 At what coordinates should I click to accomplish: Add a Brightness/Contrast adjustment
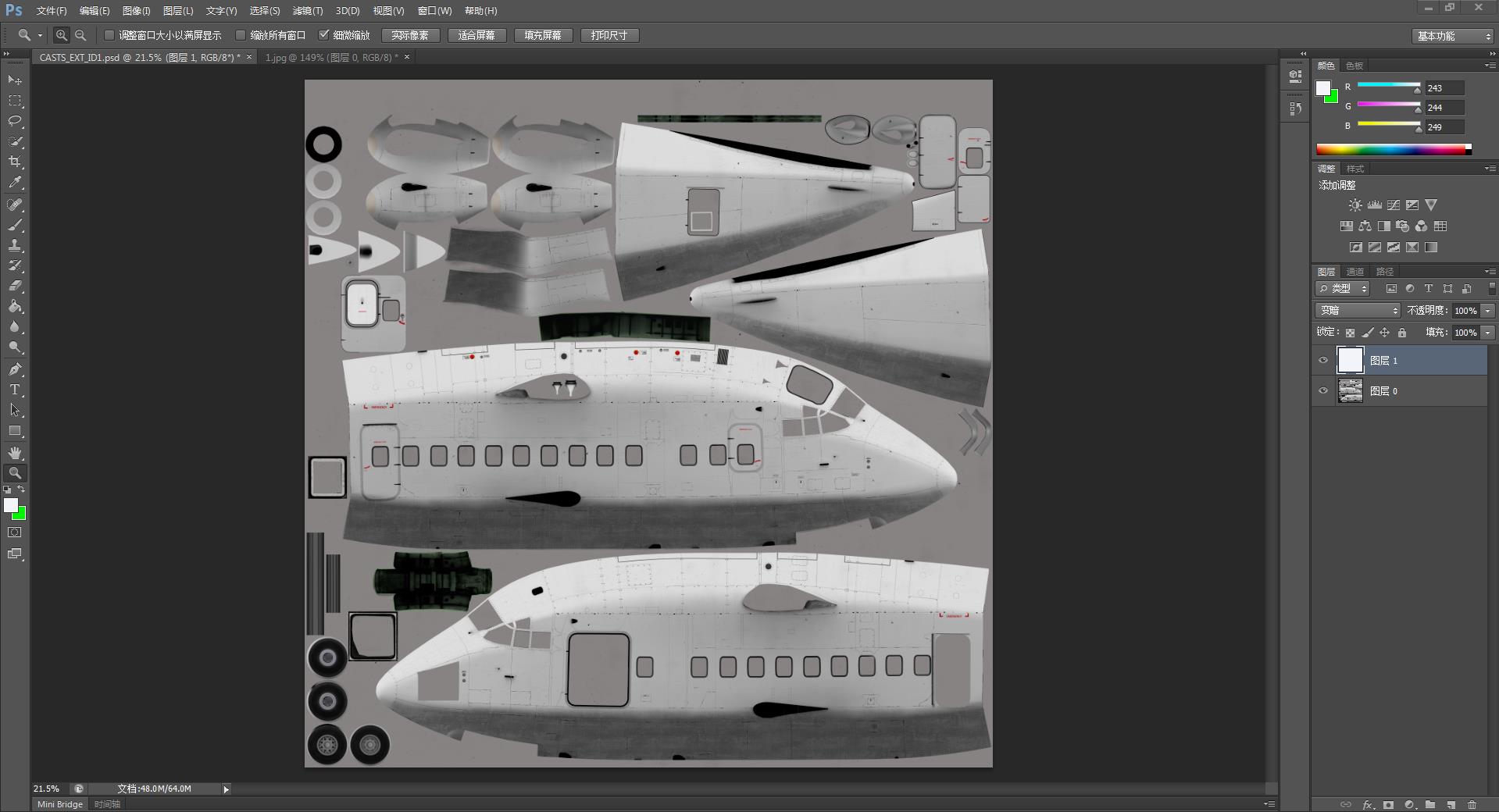[x=1355, y=205]
